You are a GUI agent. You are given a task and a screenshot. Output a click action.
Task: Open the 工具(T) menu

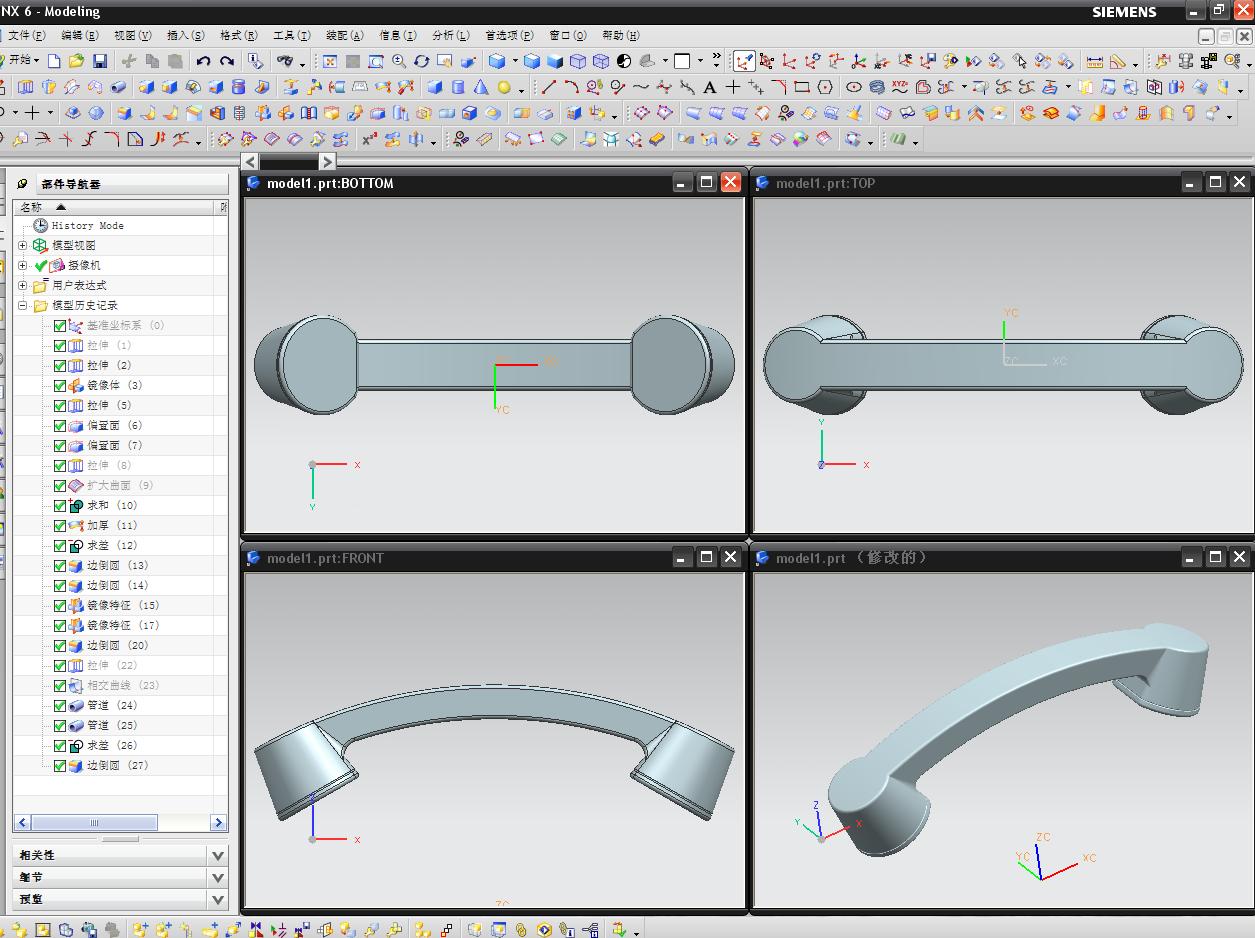(x=292, y=35)
